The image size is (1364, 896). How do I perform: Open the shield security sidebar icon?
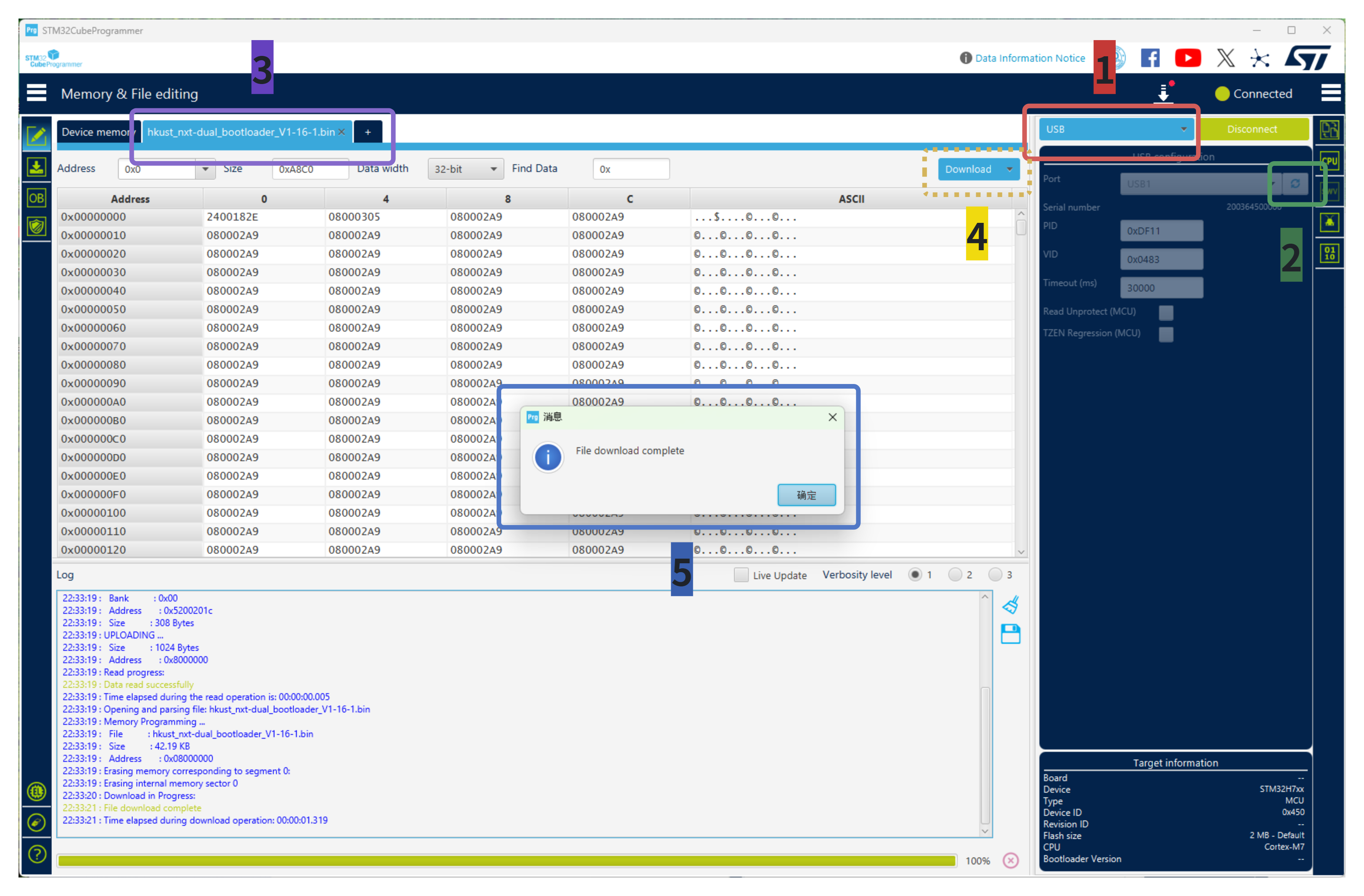click(37, 226)
